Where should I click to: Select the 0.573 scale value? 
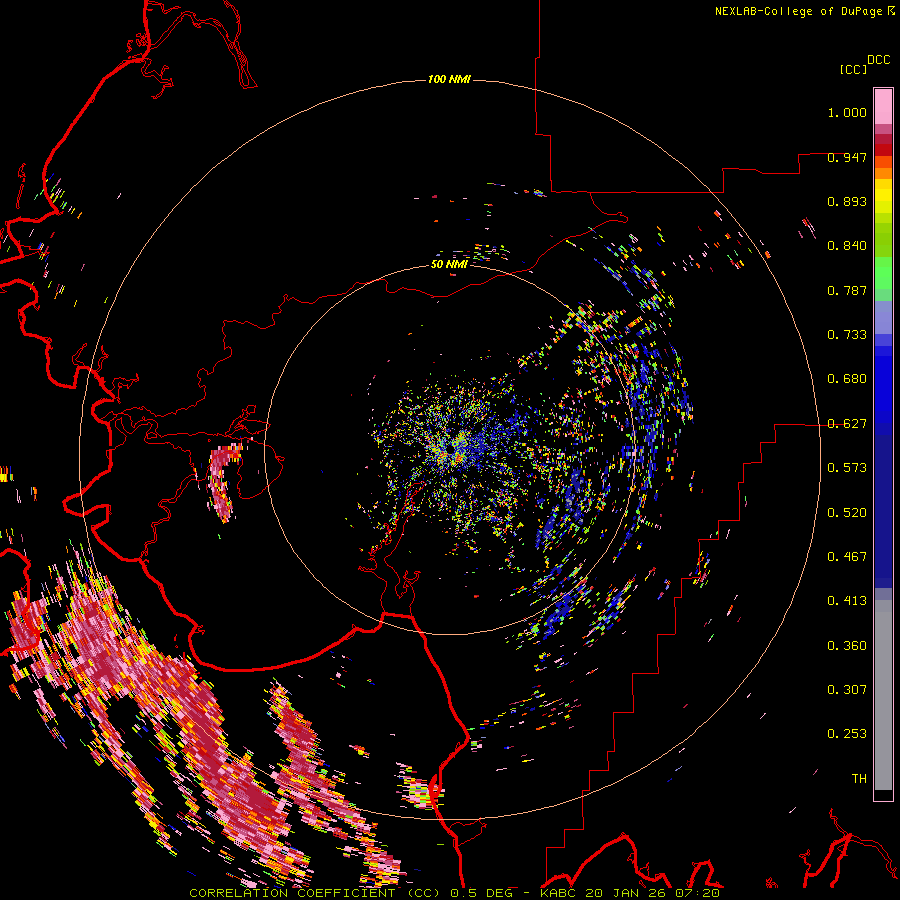tap(847, 468)
